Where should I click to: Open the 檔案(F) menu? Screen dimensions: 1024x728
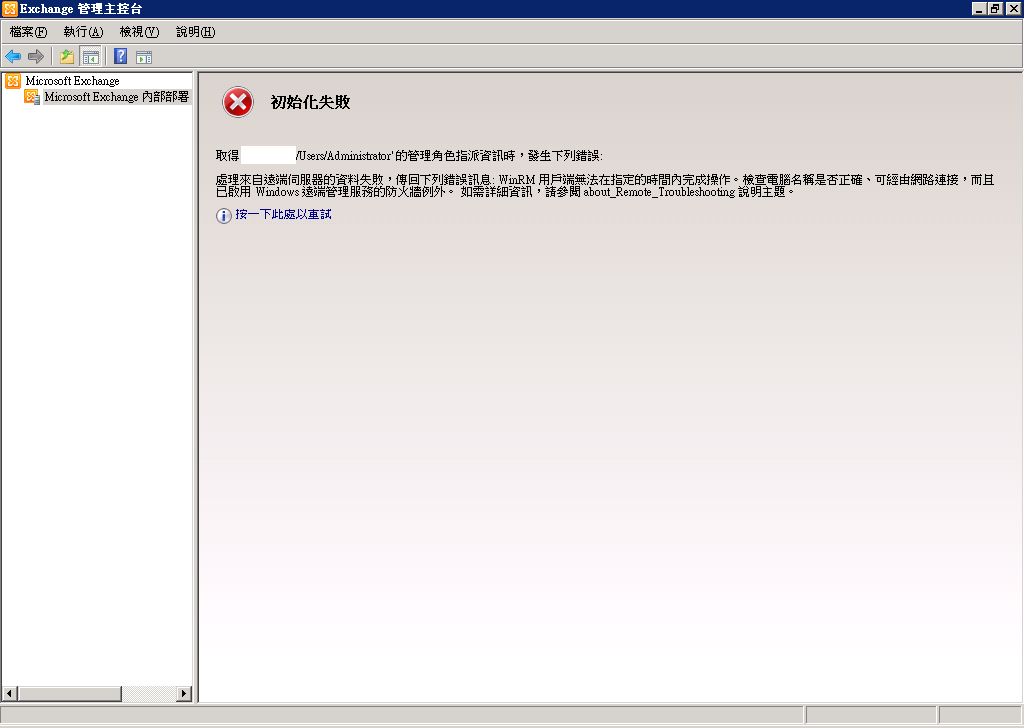28,31
